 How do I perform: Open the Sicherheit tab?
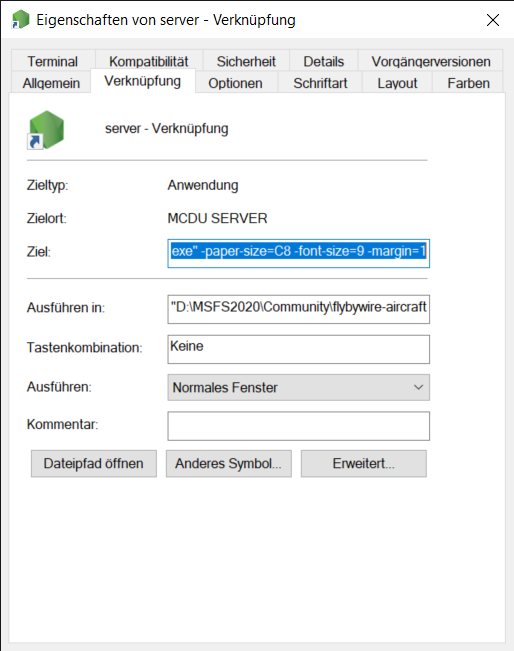246,61
